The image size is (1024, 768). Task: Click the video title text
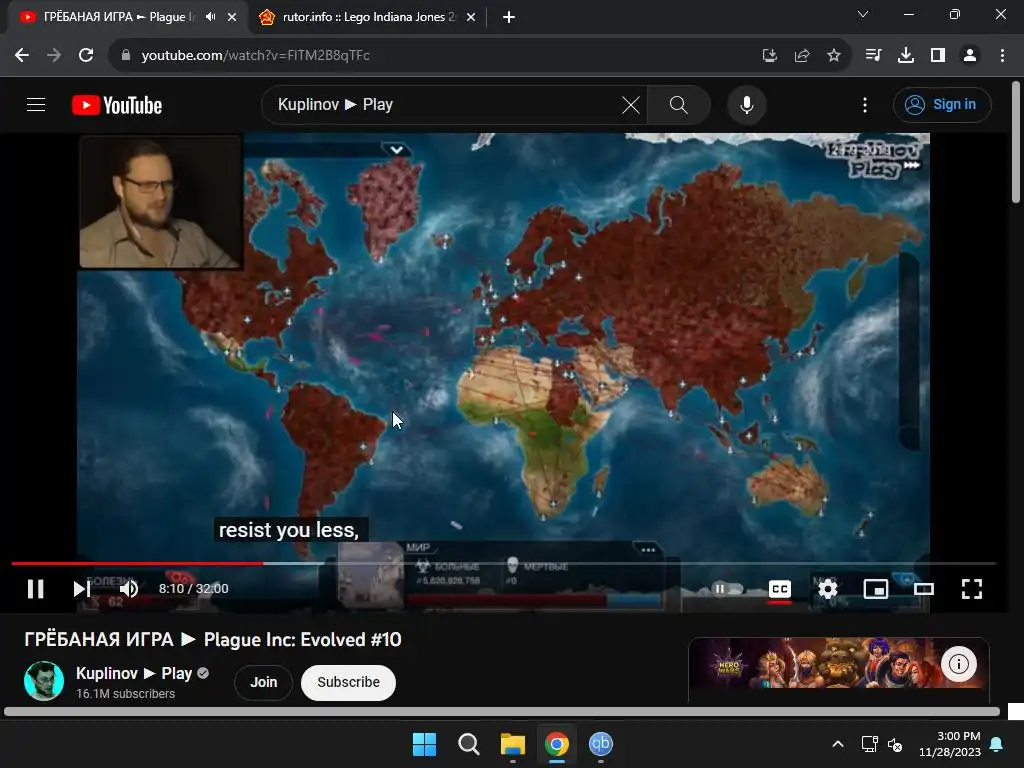[213, 639]
